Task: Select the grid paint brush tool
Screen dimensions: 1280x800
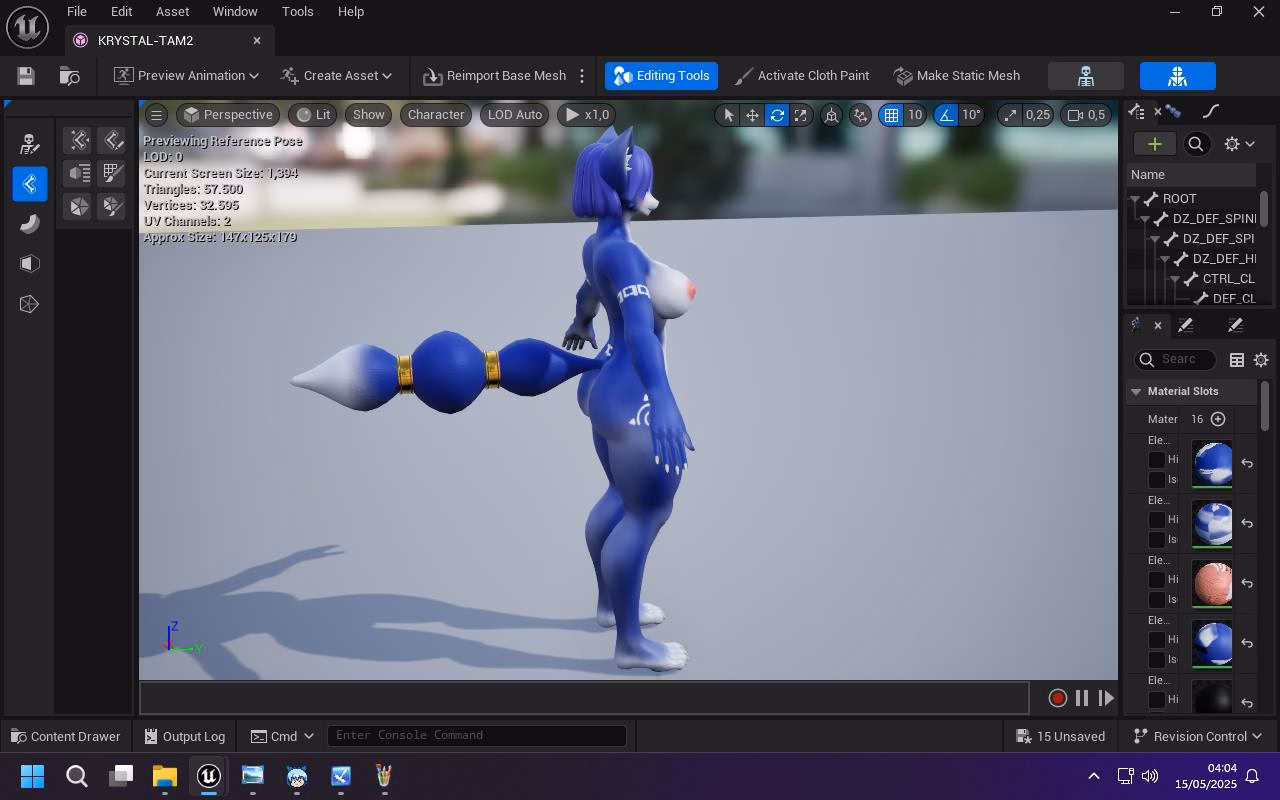Action: click(x=112, y=173)
